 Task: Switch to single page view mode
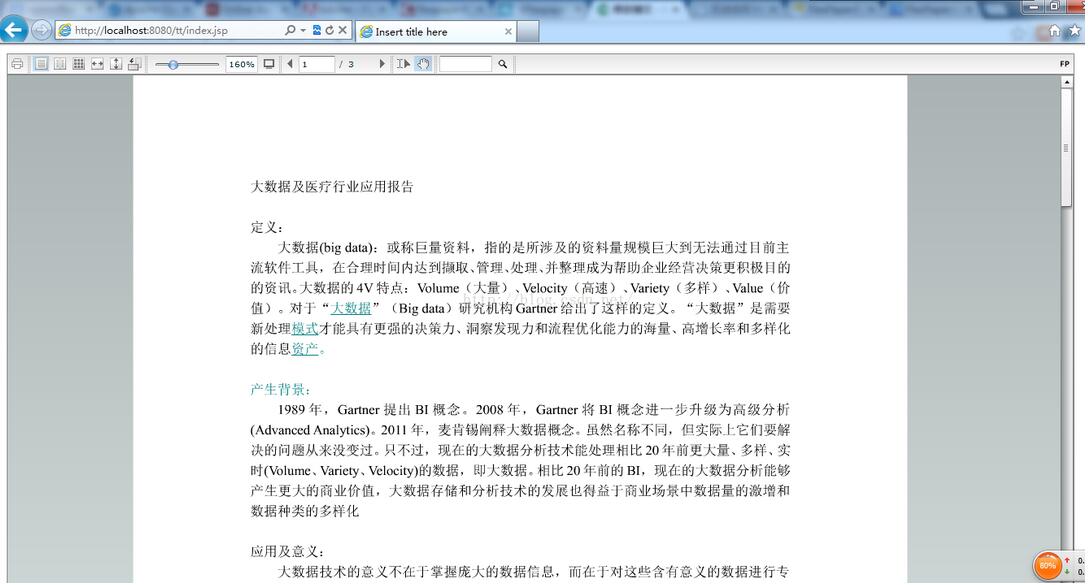[x=41, y=64]
